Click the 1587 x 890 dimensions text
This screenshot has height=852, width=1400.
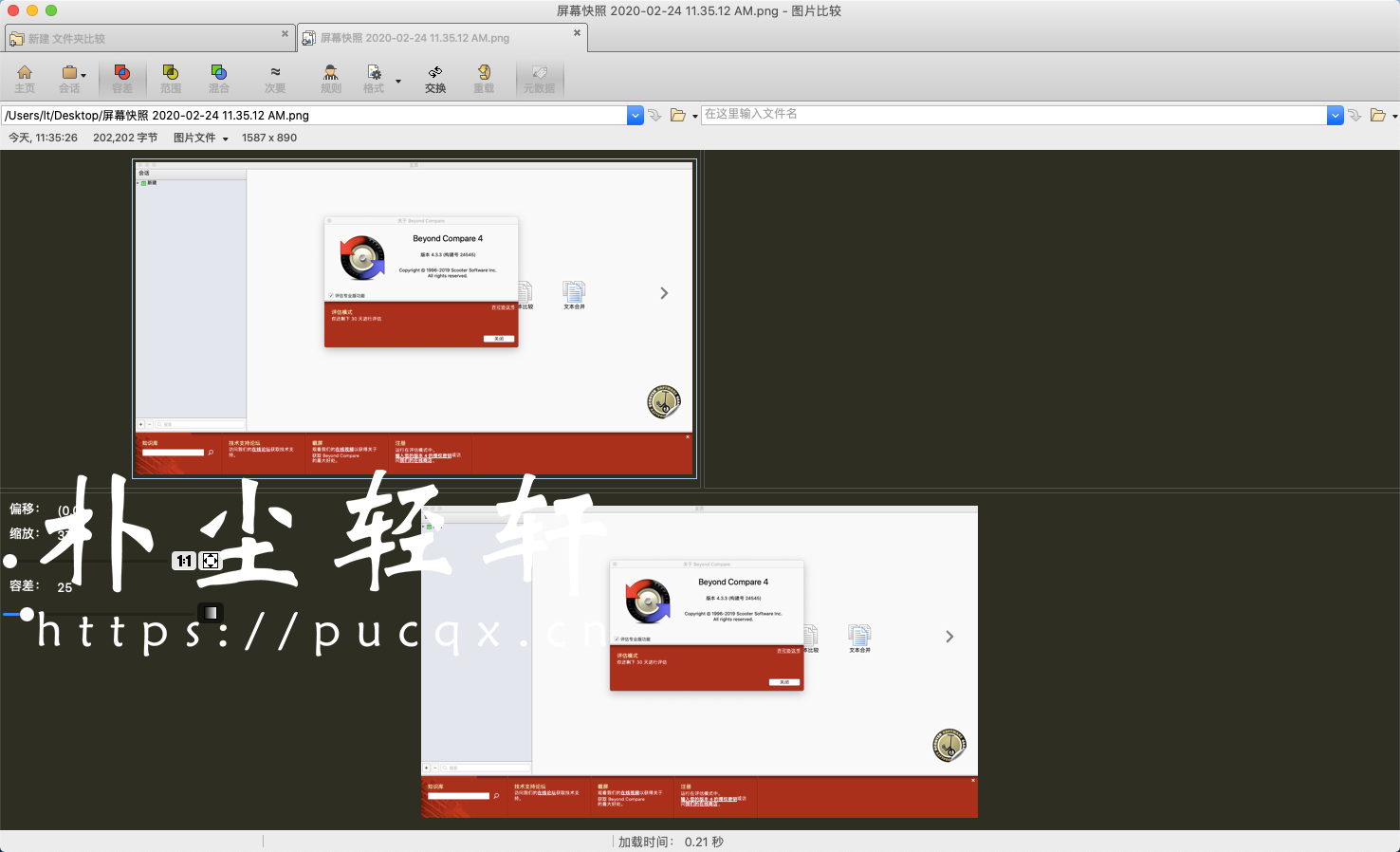point(269,138)
